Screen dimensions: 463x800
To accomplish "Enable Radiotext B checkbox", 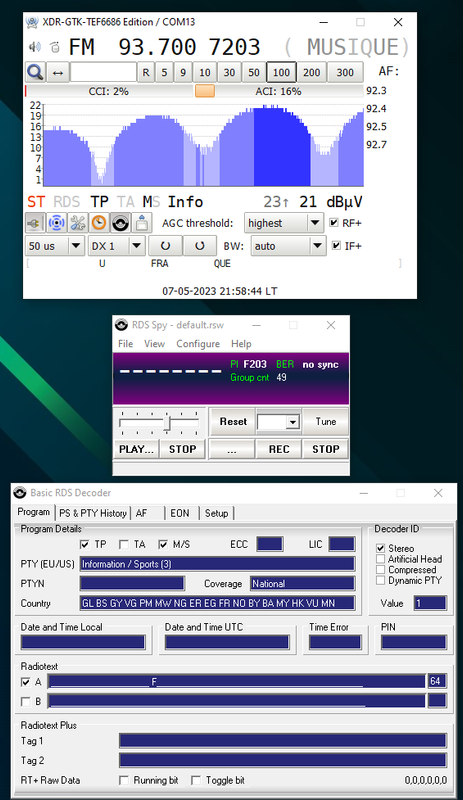I will [26, 702].
